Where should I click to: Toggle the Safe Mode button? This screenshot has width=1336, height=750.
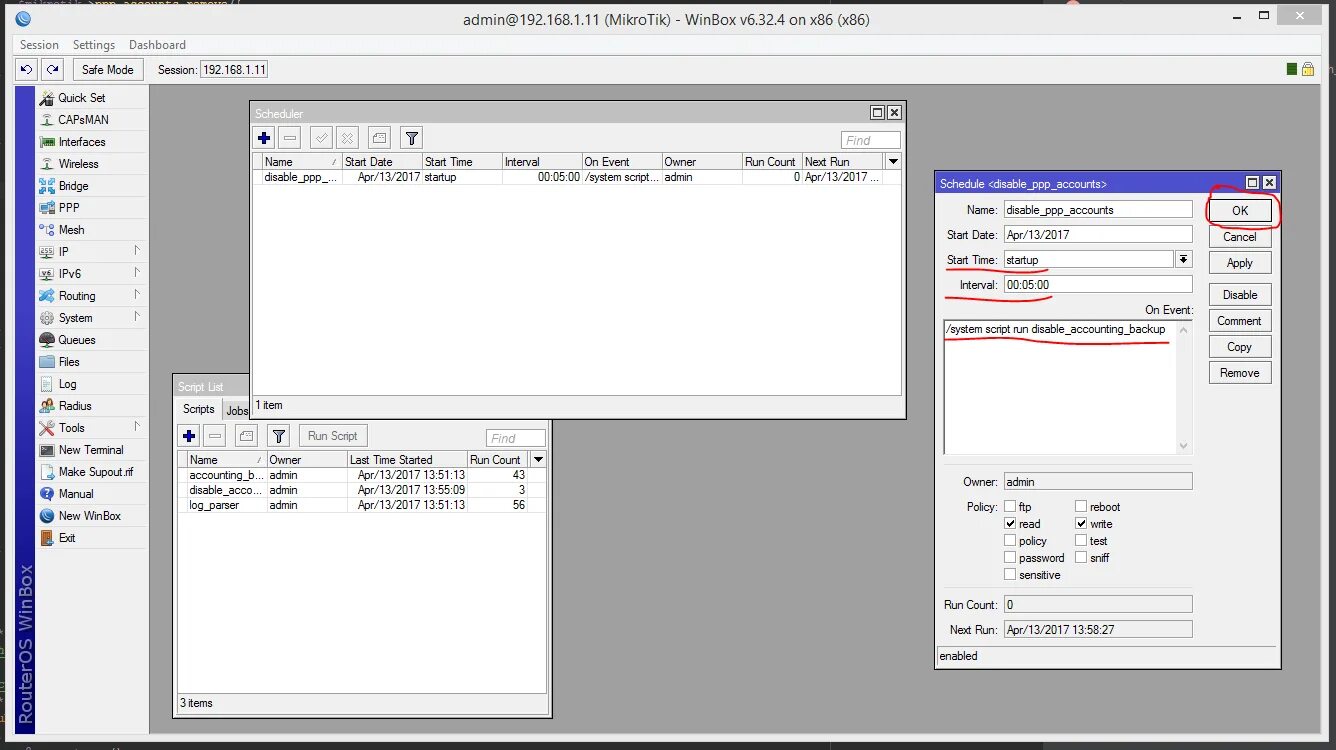point(108,70)
